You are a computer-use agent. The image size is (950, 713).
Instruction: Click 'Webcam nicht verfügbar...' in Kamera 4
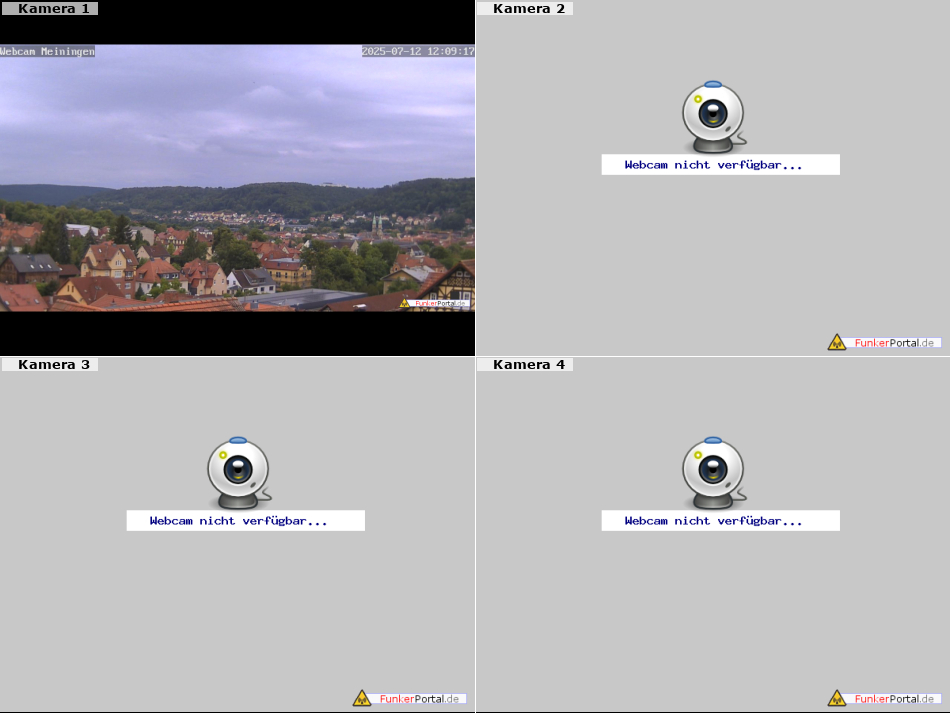714,520
